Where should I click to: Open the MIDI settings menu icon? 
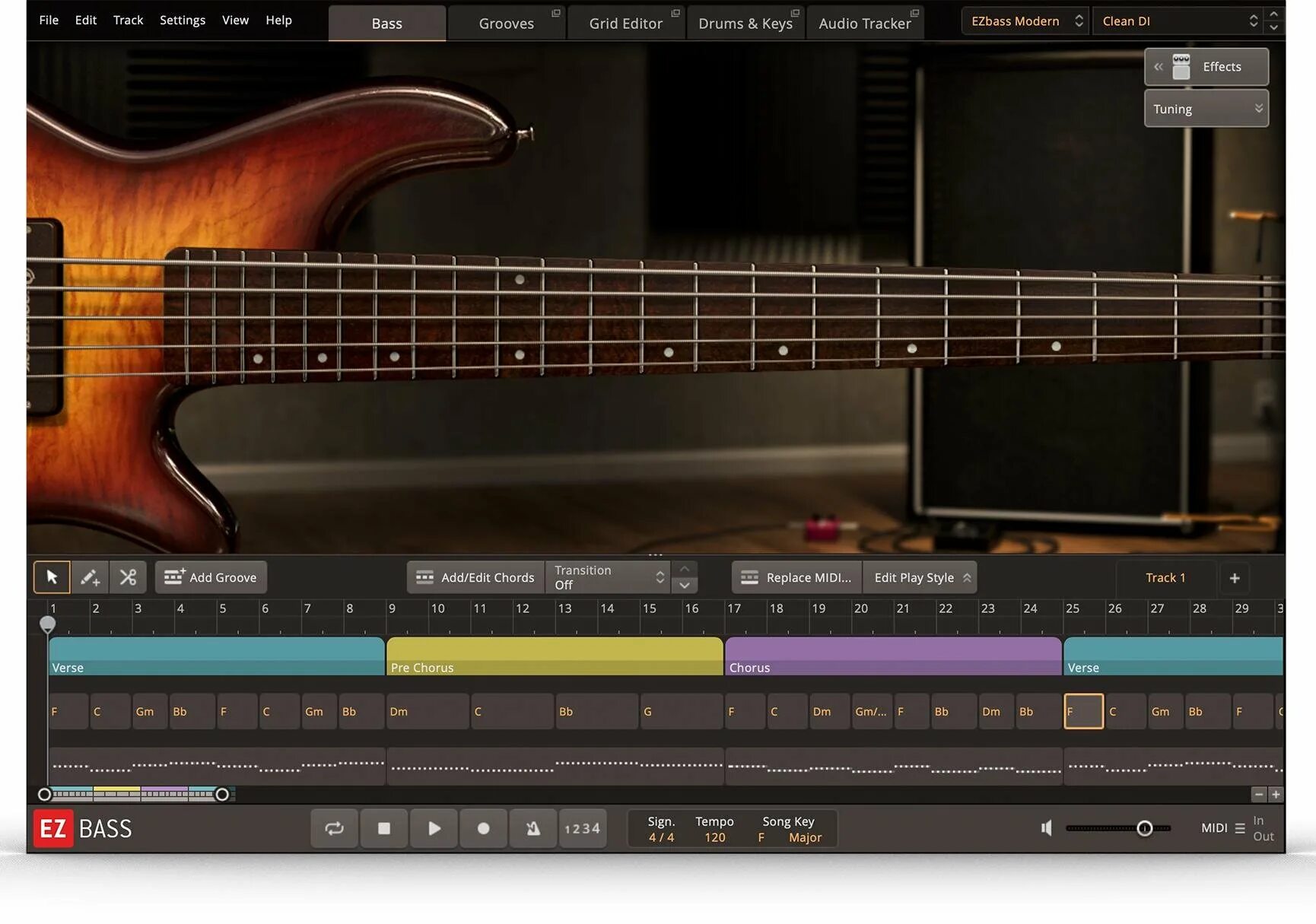[1240, 828]
